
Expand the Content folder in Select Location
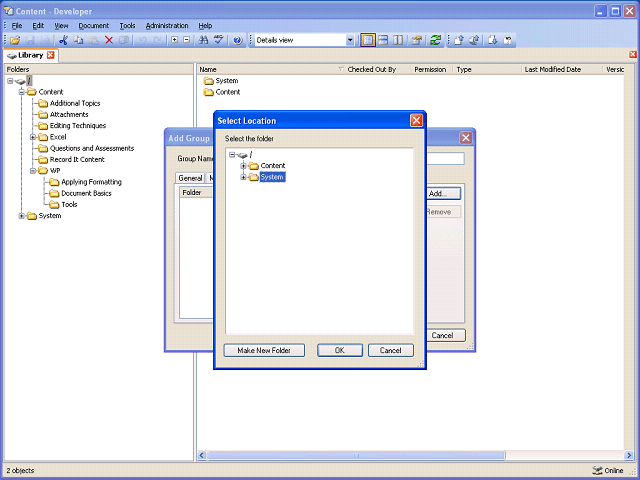coord(243,166)
